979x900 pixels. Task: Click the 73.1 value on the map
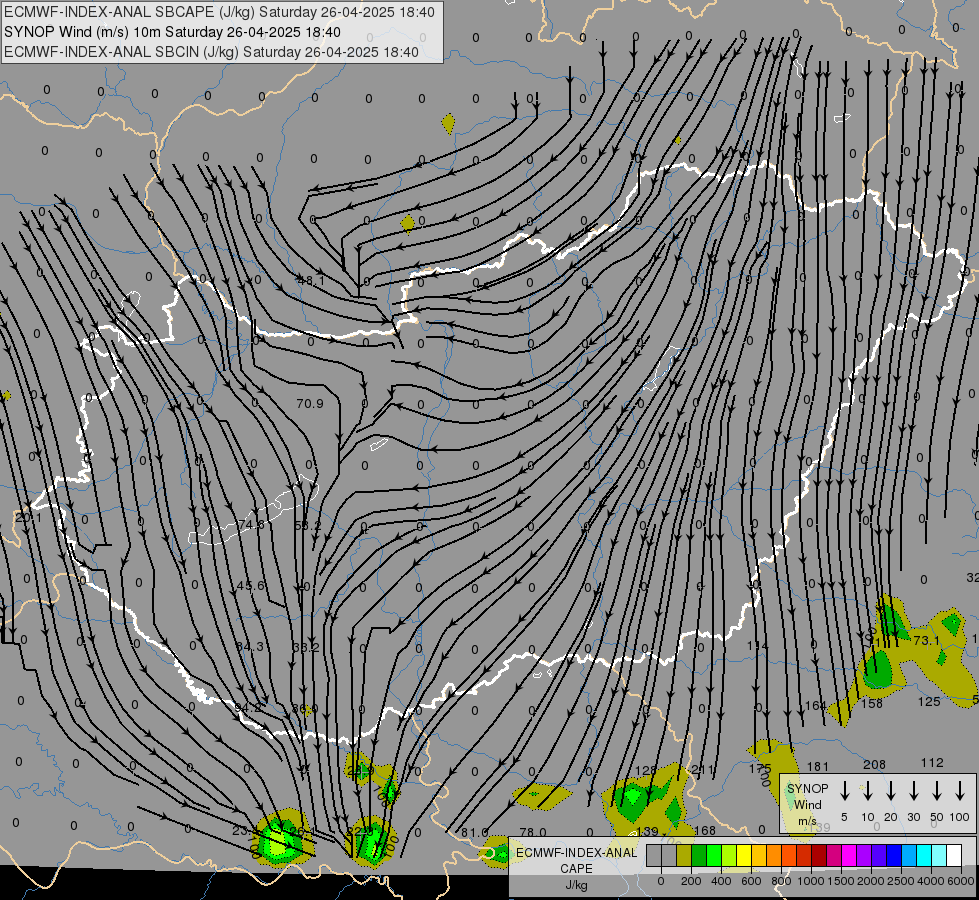tap(927, 641)
